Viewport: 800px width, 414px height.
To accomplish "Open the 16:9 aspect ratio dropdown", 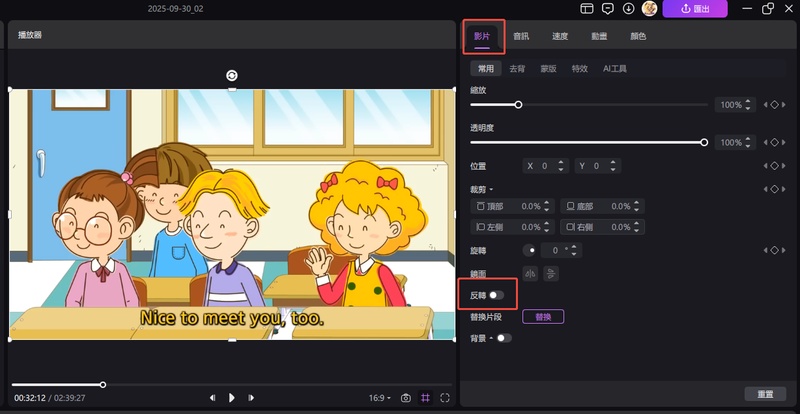I will coord(380,398).
